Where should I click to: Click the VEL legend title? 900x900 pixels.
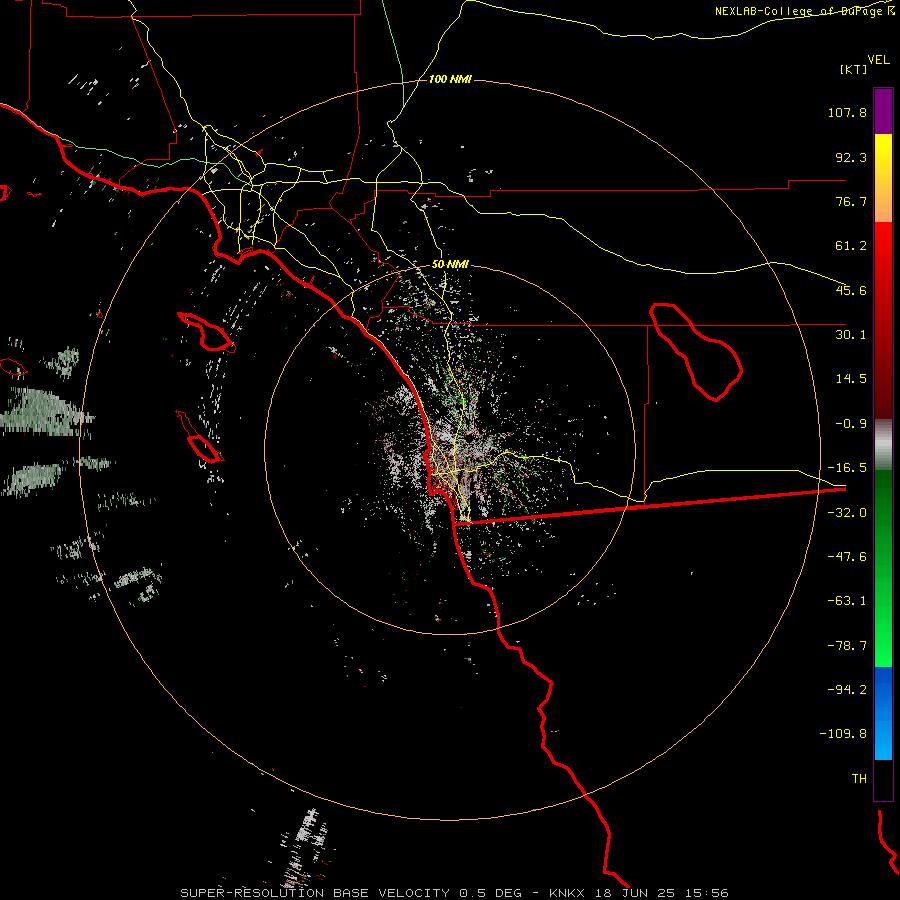pyautogui.click(x=878, y=60)
